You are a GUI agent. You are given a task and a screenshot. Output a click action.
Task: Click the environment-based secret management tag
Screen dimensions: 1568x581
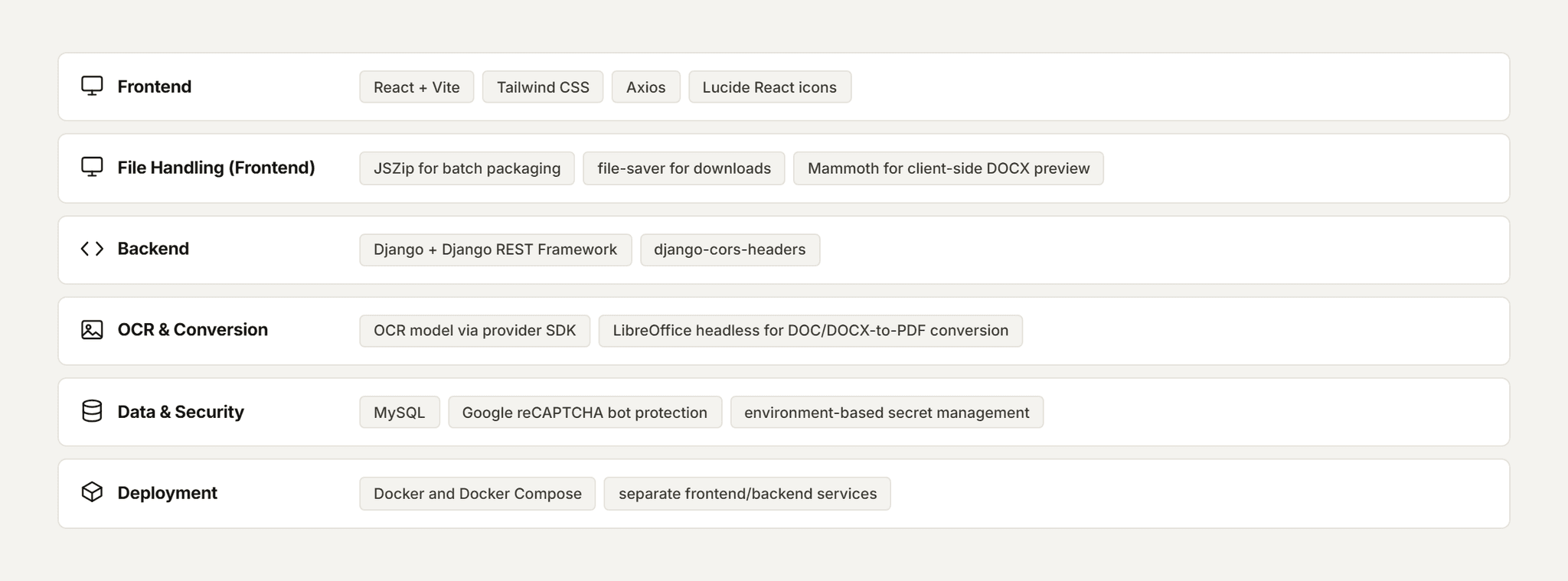(887, 413)
